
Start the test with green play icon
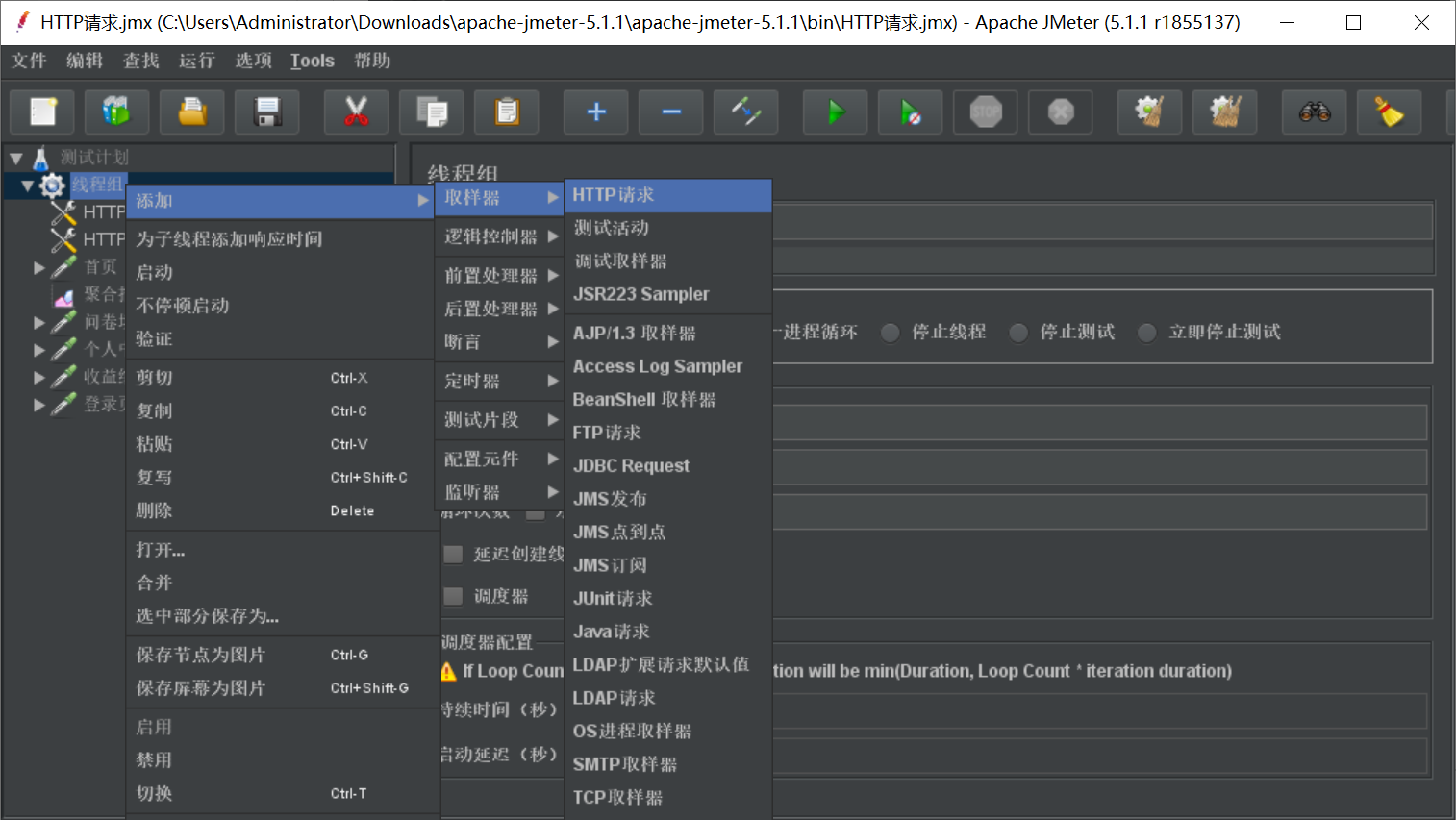point(836,112)
